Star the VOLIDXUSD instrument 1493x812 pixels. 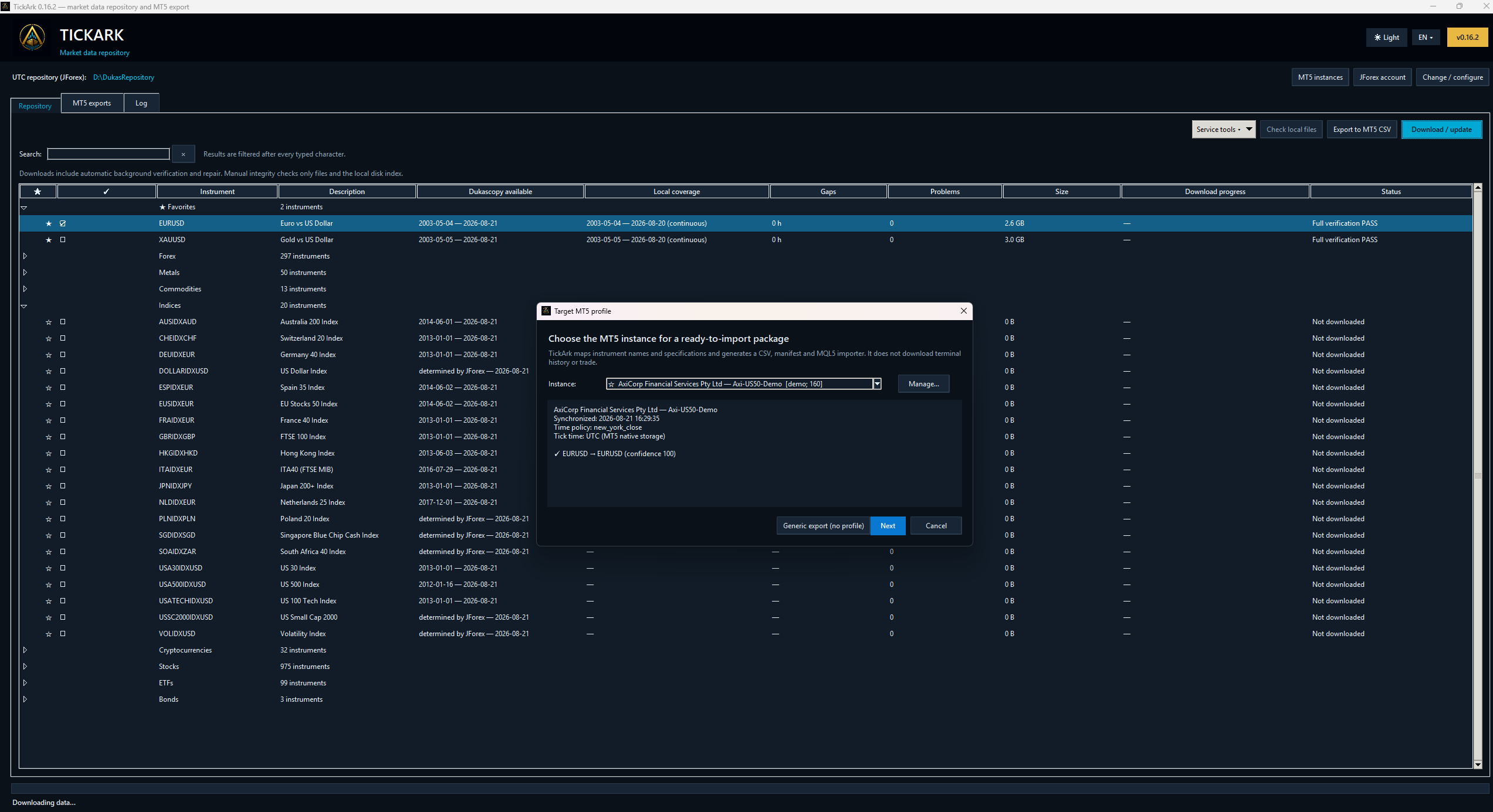(49, 634)
